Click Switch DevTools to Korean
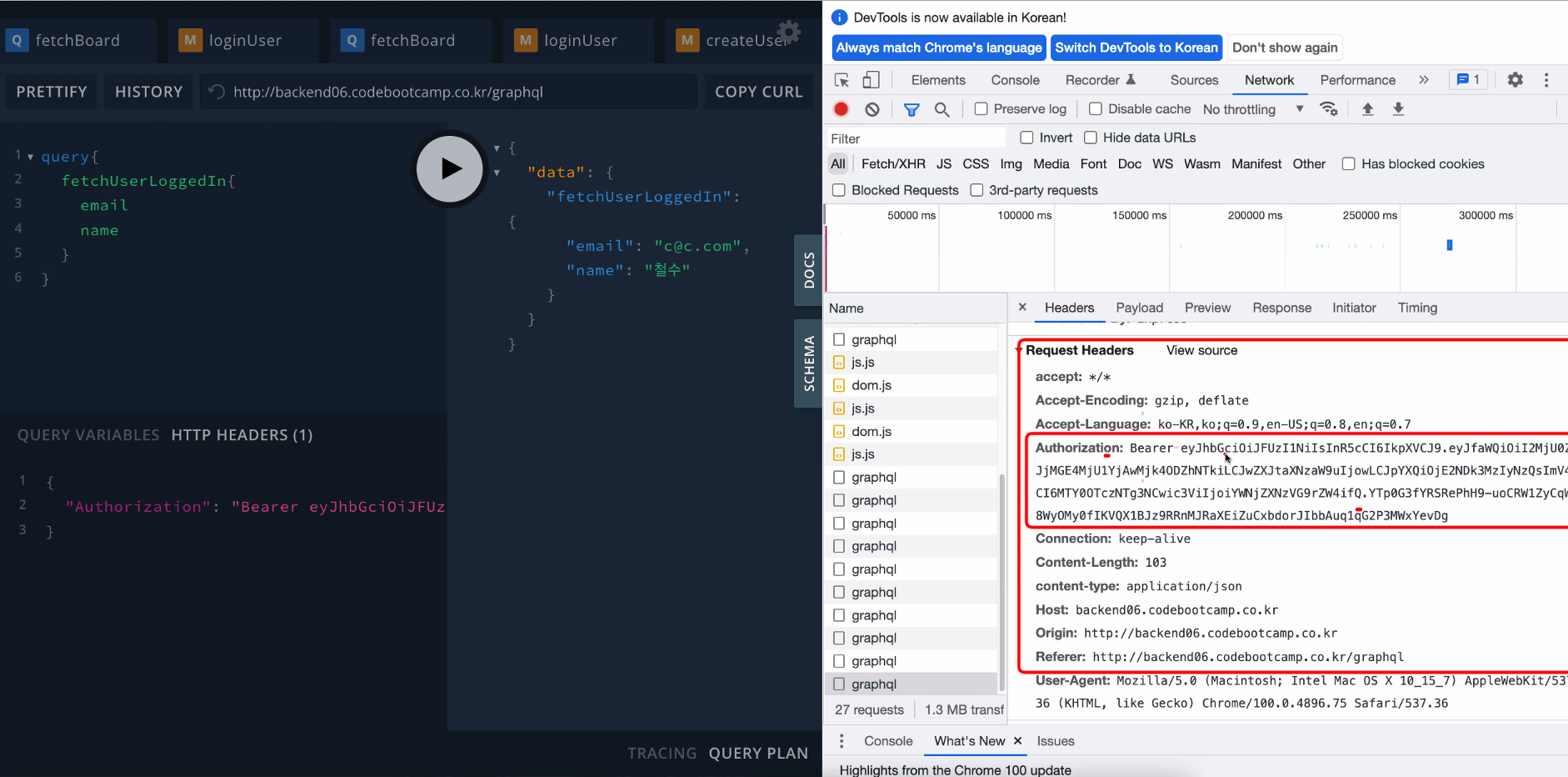Screen dimensions: 1568x777 (1136, 48)
